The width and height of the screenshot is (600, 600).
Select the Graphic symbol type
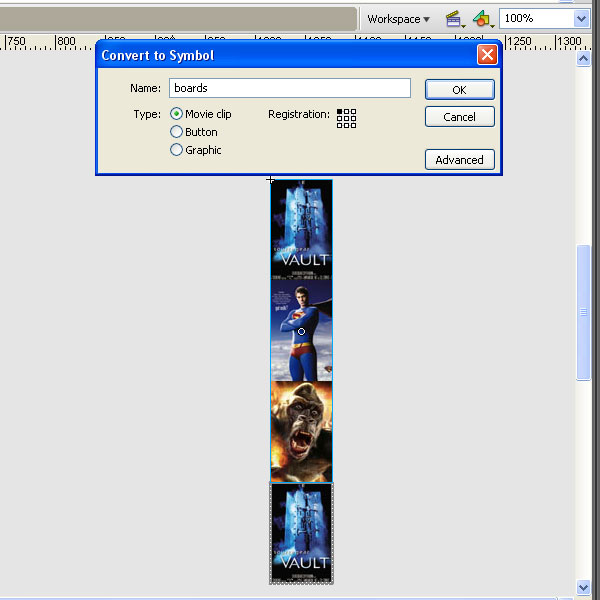tap(176, 150)
